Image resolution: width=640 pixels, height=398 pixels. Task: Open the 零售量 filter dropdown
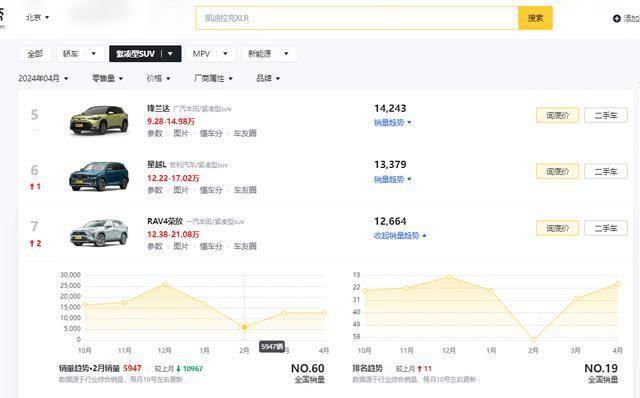pyautogui.click(x=107, y=78)
